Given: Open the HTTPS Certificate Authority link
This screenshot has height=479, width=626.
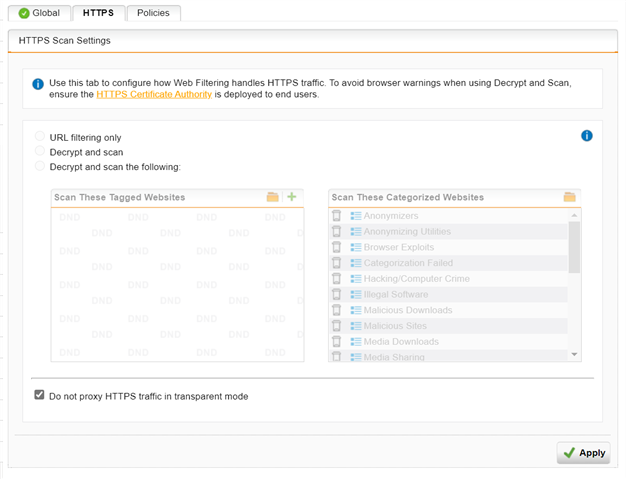Looking at the screenshot, I should (x=154, y=95).
